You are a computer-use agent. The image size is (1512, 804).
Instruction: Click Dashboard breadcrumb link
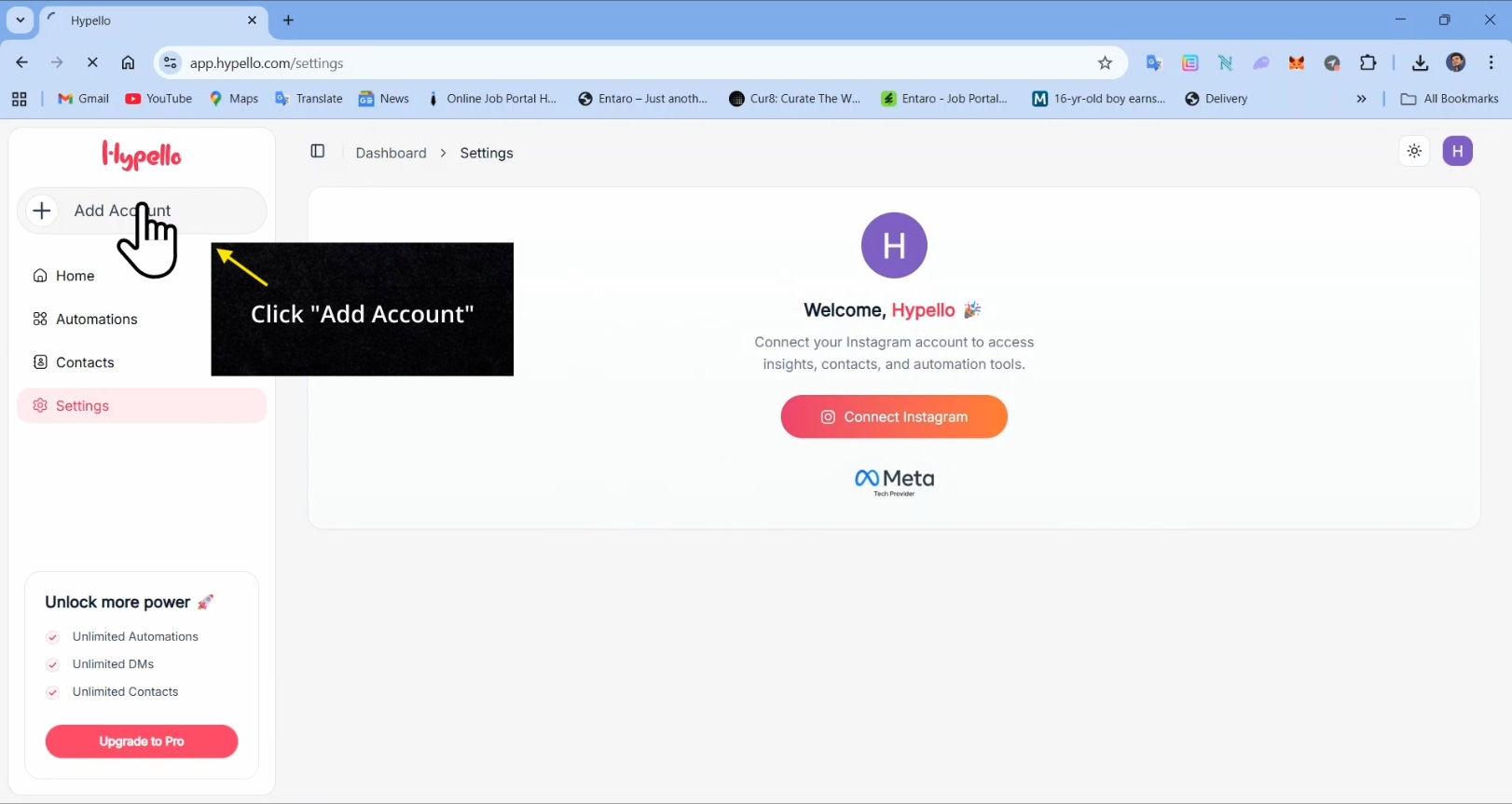point(391,153)
